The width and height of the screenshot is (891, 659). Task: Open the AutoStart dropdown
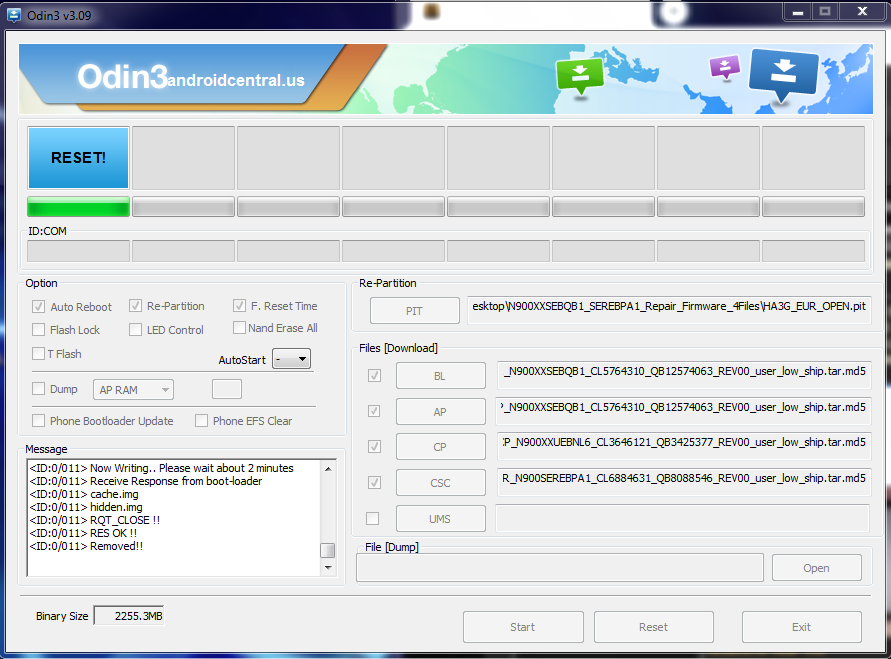292,359
